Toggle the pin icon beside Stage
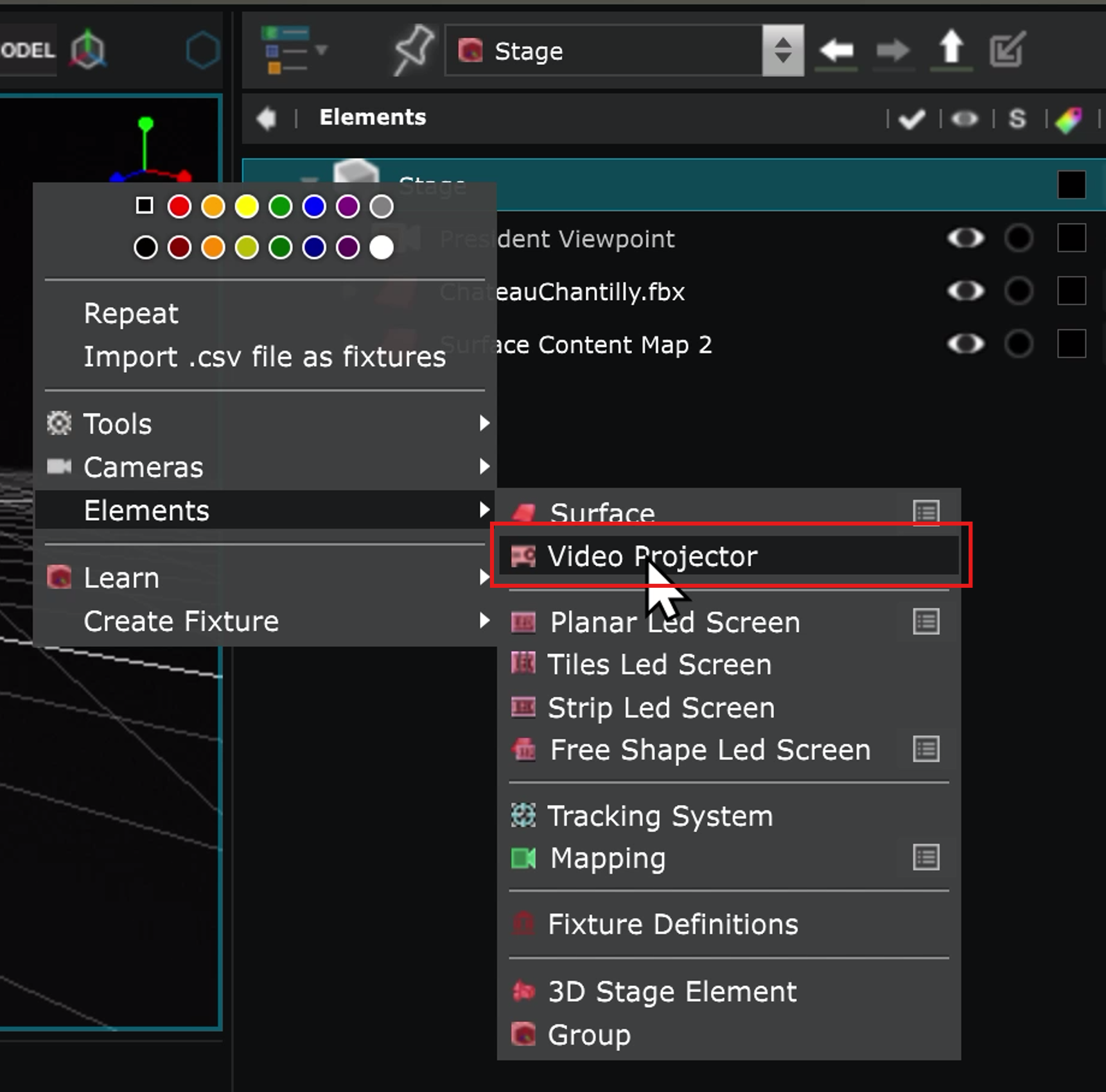The image size is (1106, 1092). pyautogui.click(x=412, y=50)
